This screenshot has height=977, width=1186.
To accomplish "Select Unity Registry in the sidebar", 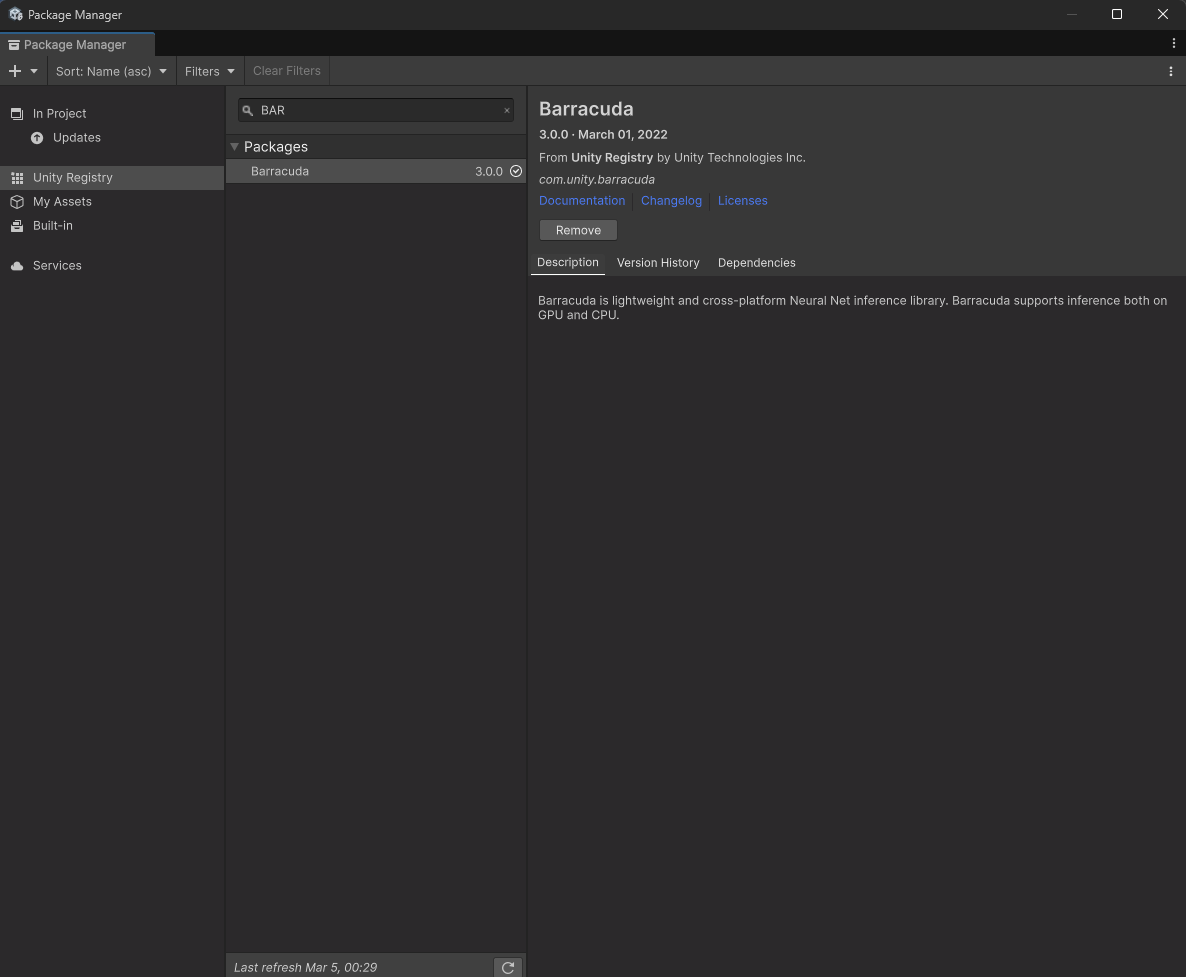I will point(112,178).
